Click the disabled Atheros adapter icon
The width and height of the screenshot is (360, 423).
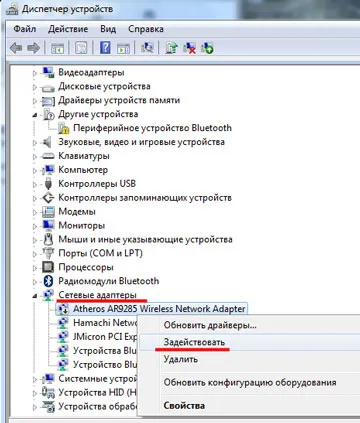[x=63, y=309]
